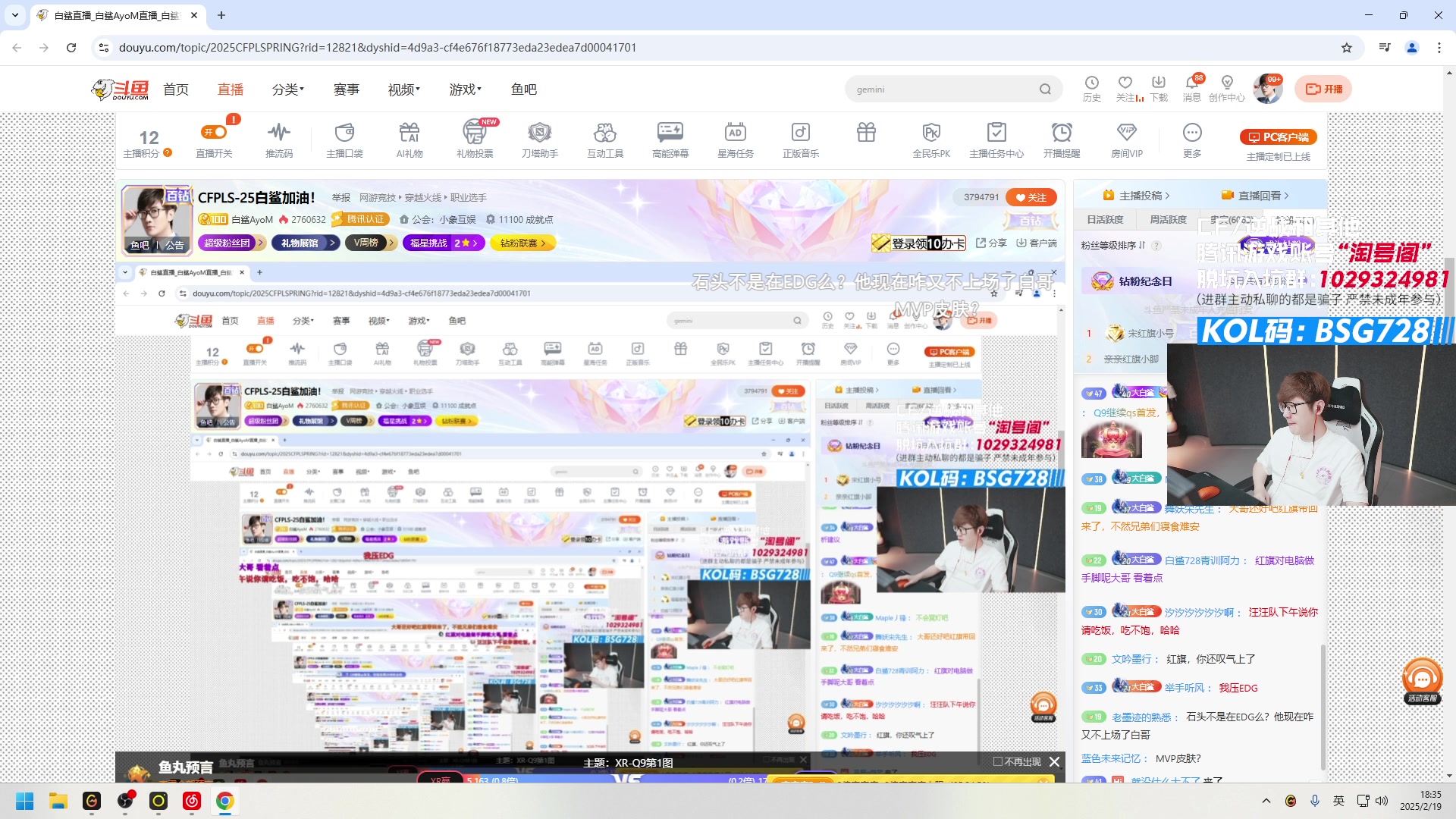This screenshot has height=819, width=1456.
Task: Click the 活动客服 customer service bubble
Action: point(1423,680)
